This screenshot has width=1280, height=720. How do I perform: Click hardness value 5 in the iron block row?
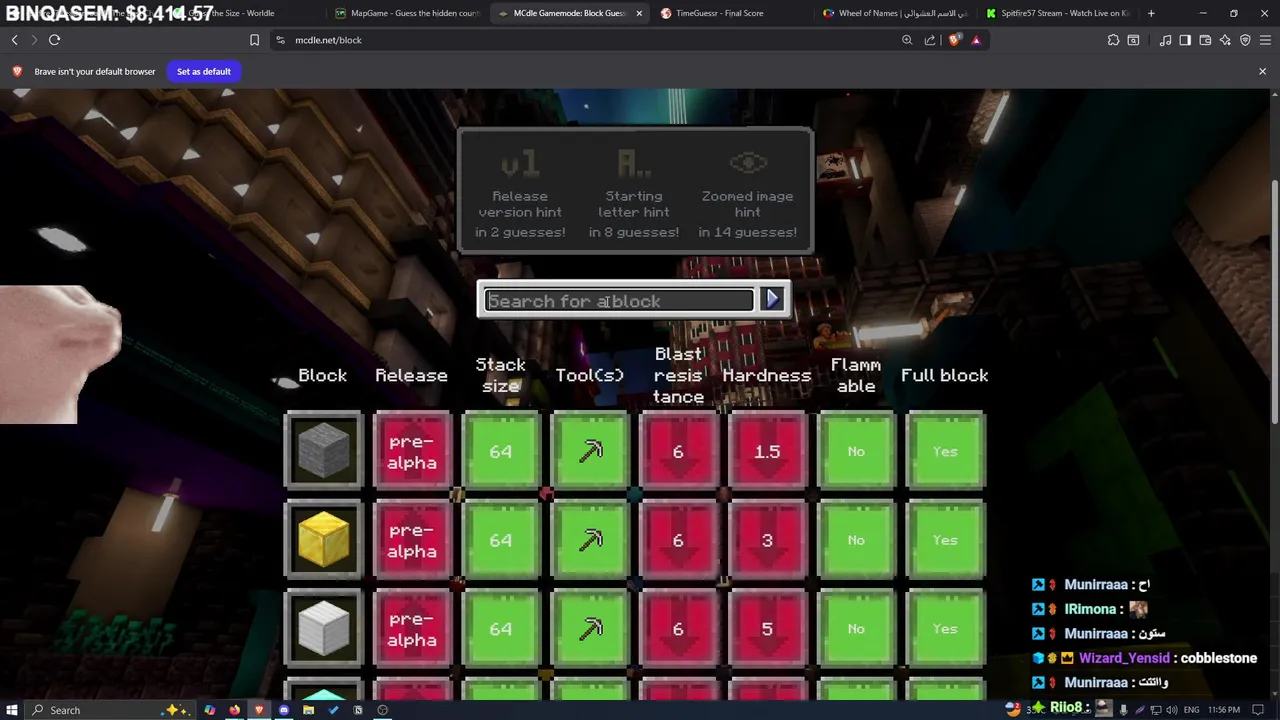tap(767, 629)
